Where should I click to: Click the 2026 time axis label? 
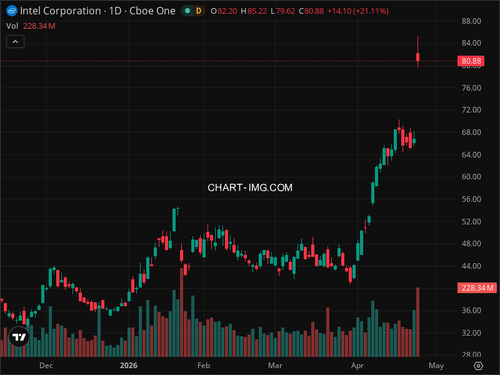coord(129,366)
